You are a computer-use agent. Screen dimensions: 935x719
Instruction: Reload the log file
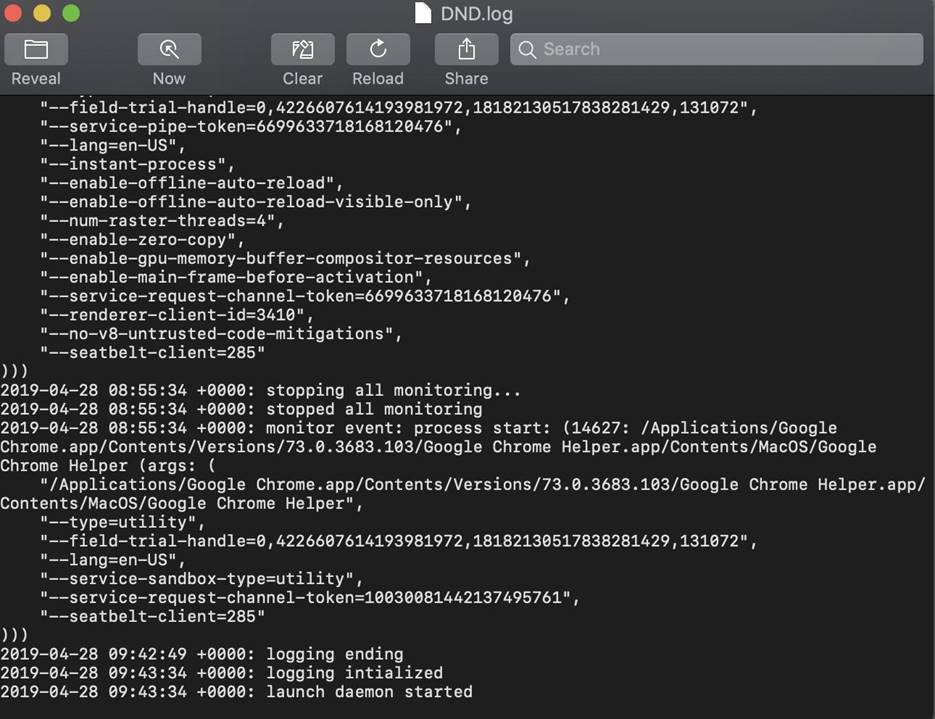click(378, 49)
